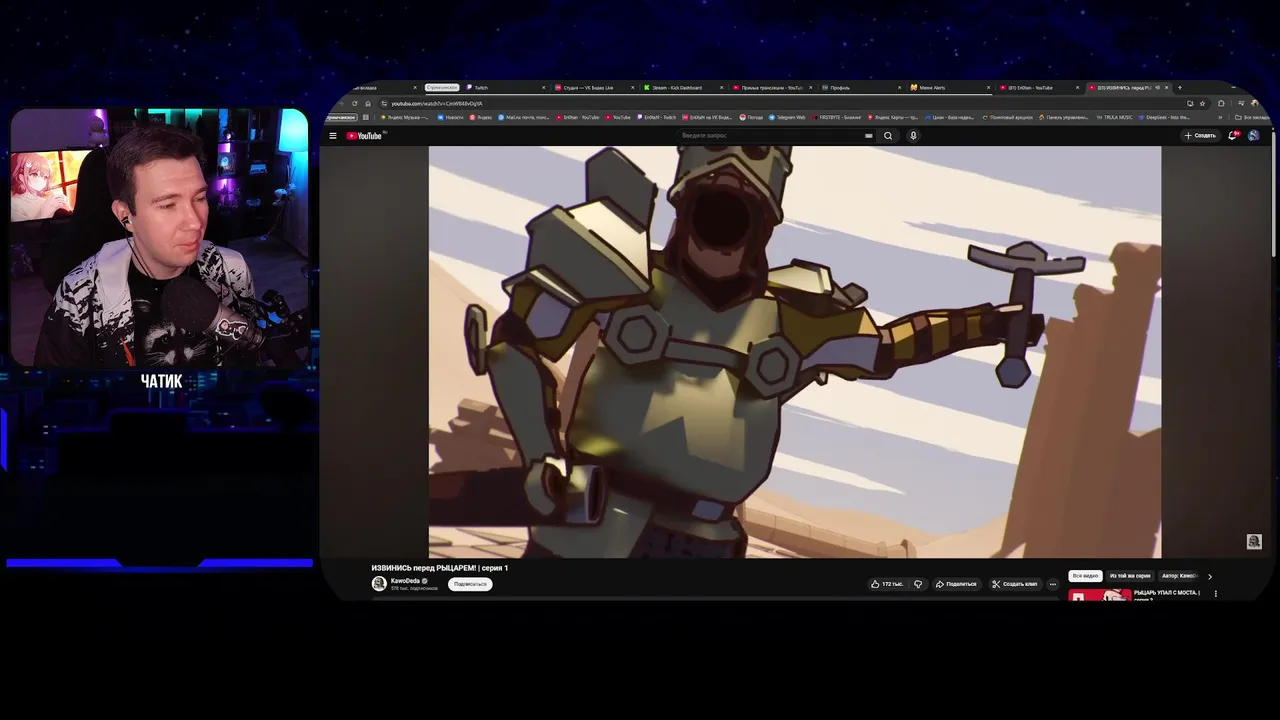Click the 'Создать клип' button
The height and width of the screenshot is (720, 1280).
tap(1014, 584)
